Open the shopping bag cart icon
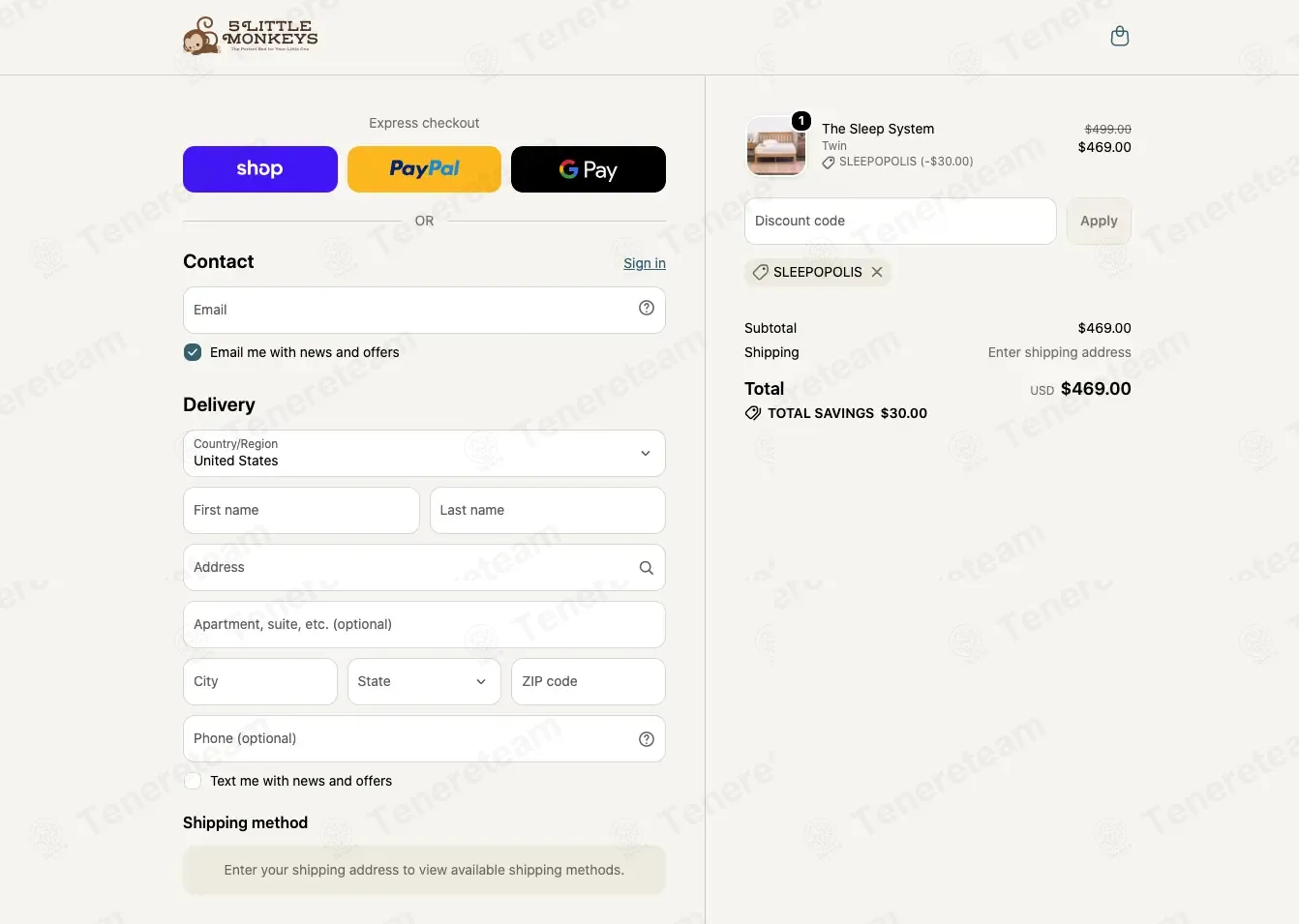 (x=1120, y=37)
